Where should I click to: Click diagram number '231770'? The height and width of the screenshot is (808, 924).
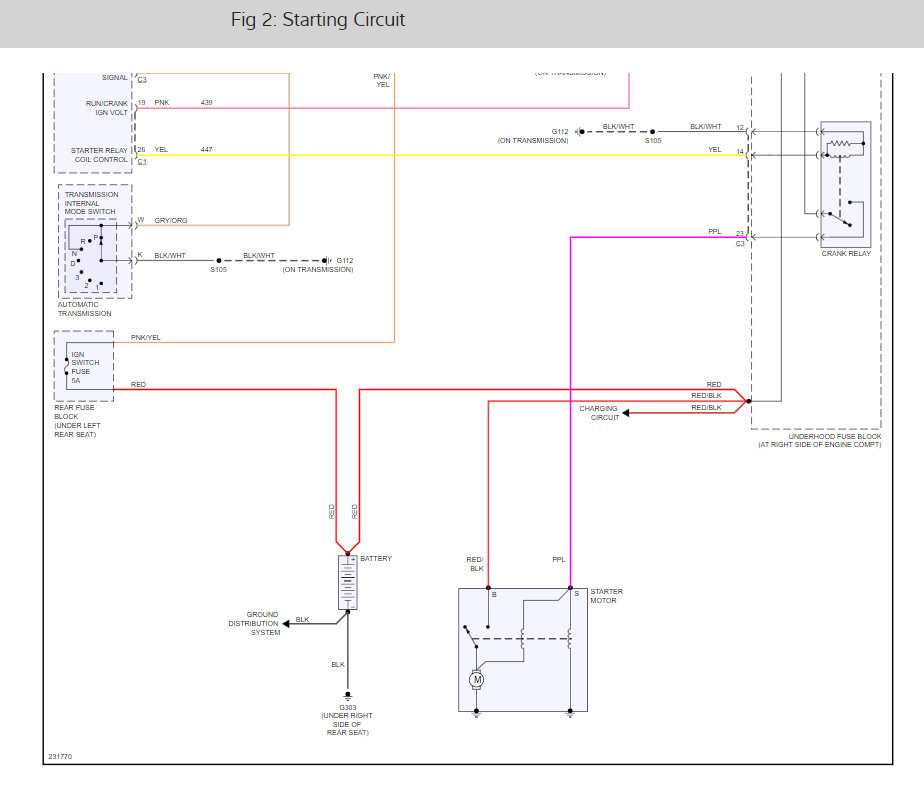[60, 756]
